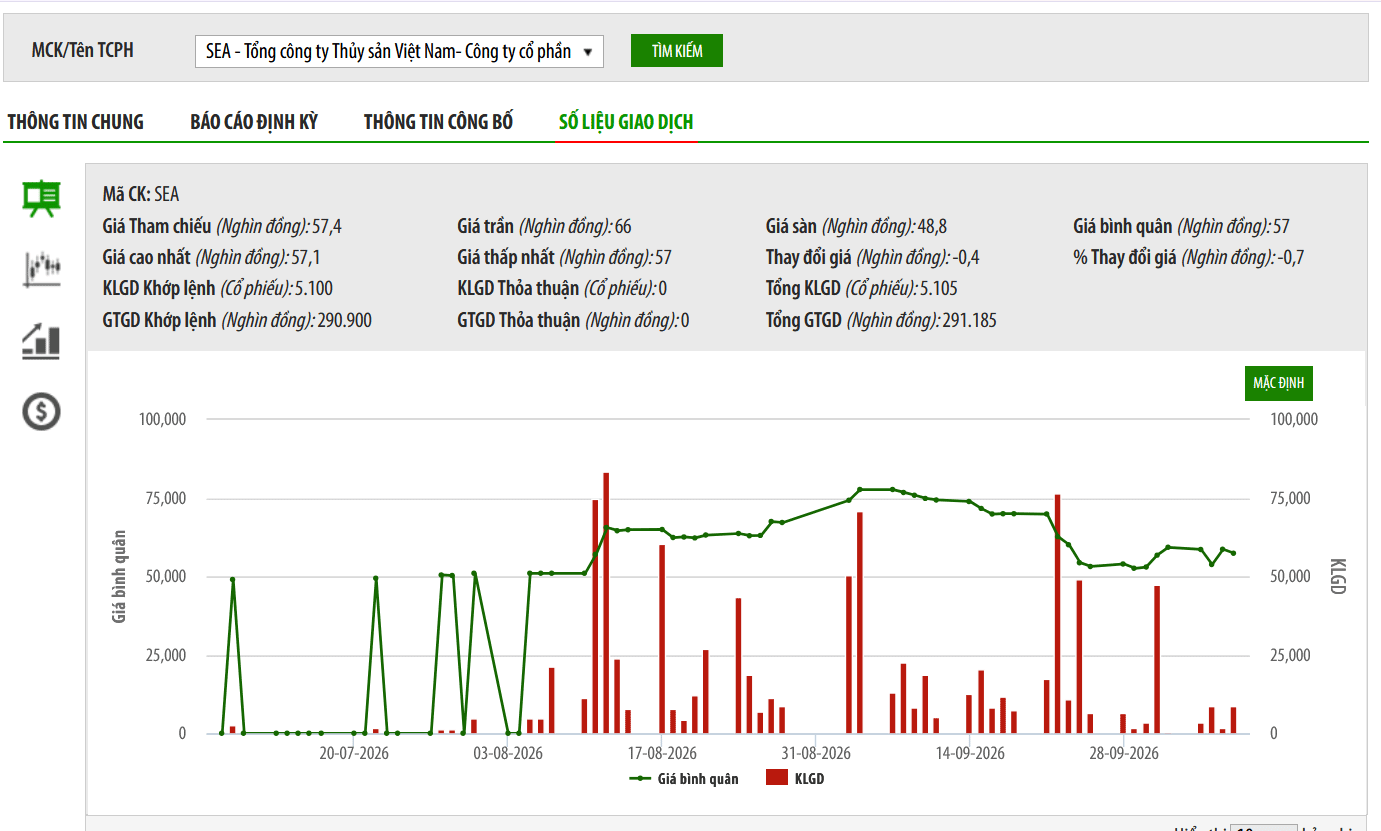The image size is (1381, 831).
Task: Select the presentation board sidebar icon
Action: click(x=42, y=198)
